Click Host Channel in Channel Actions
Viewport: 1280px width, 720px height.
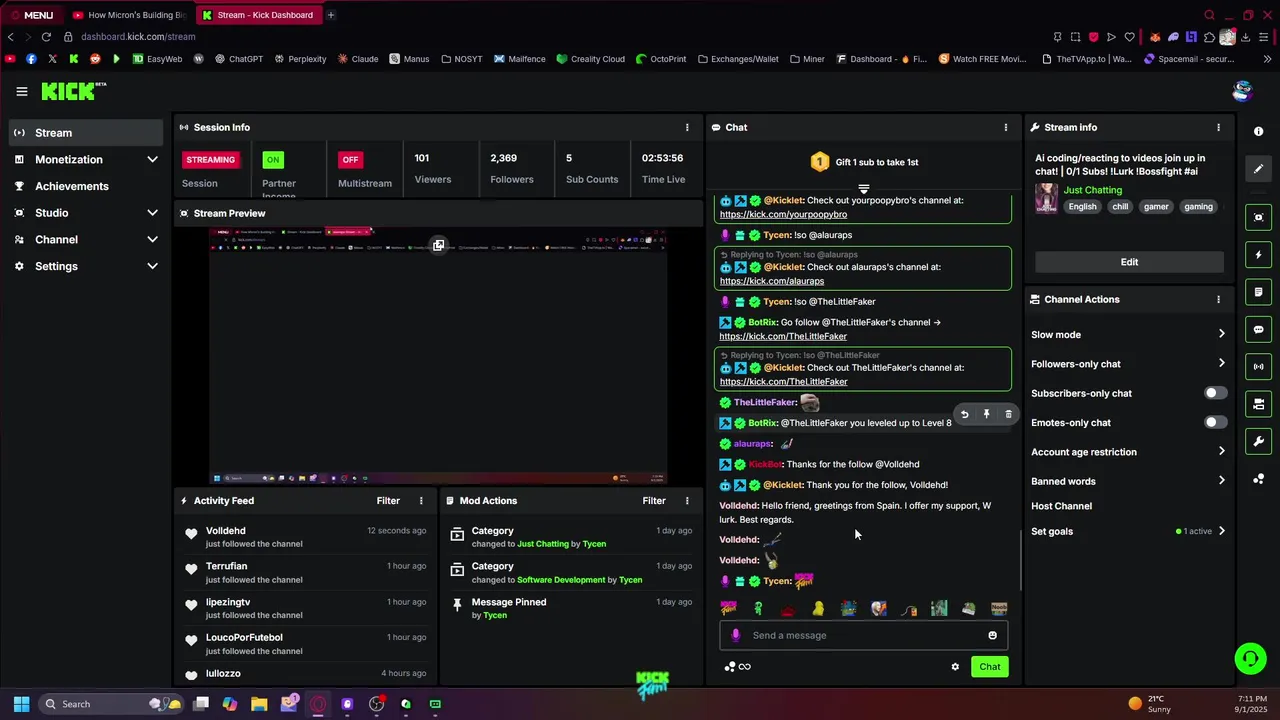1061,506
